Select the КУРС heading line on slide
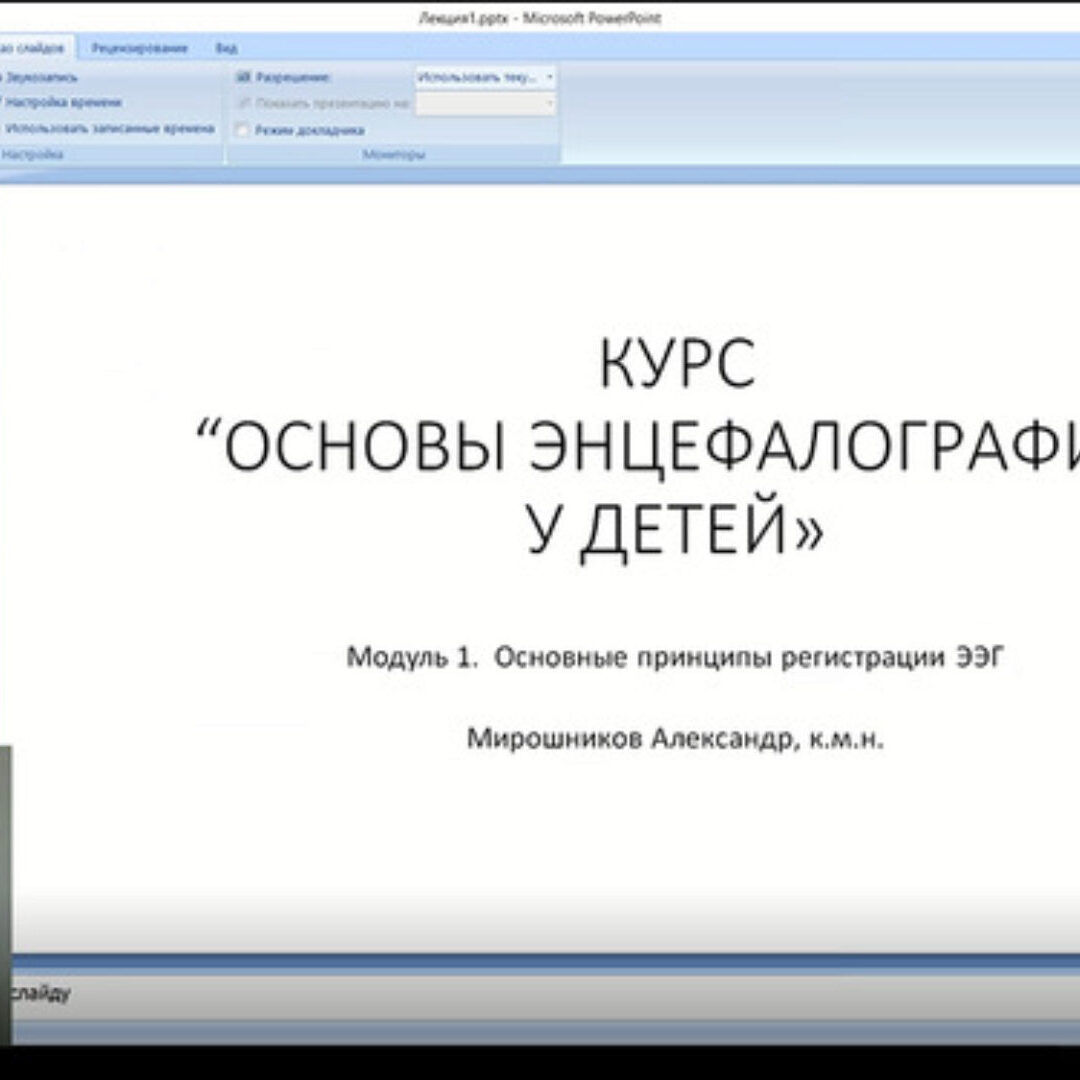 point(677,365)
